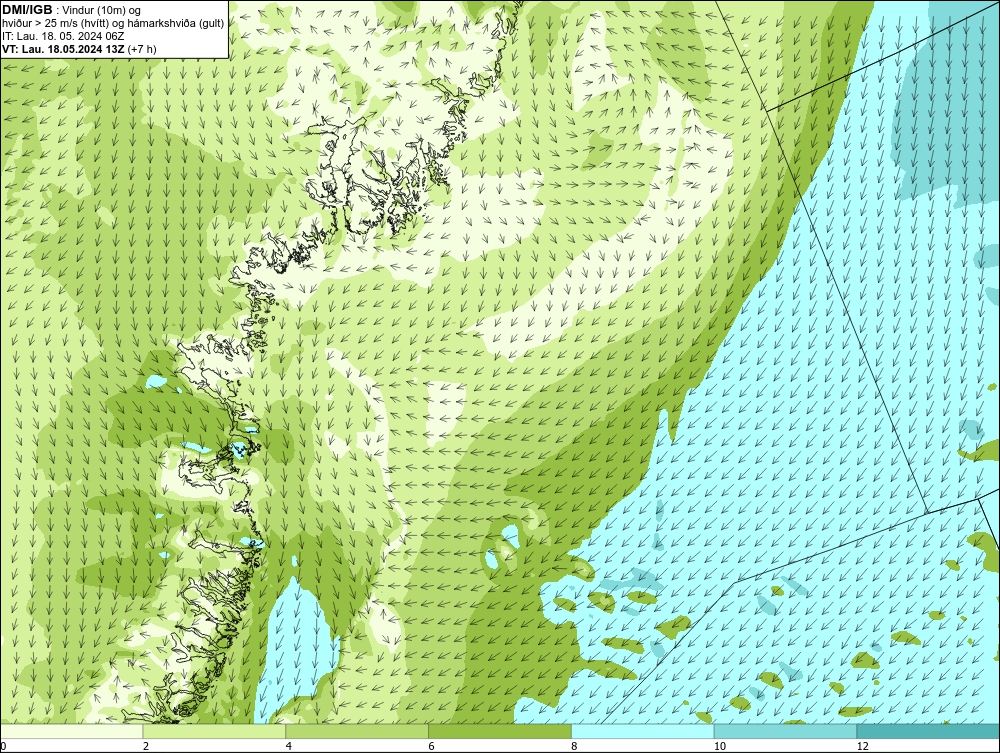Click the legend scale label '0'

point(3,746)
